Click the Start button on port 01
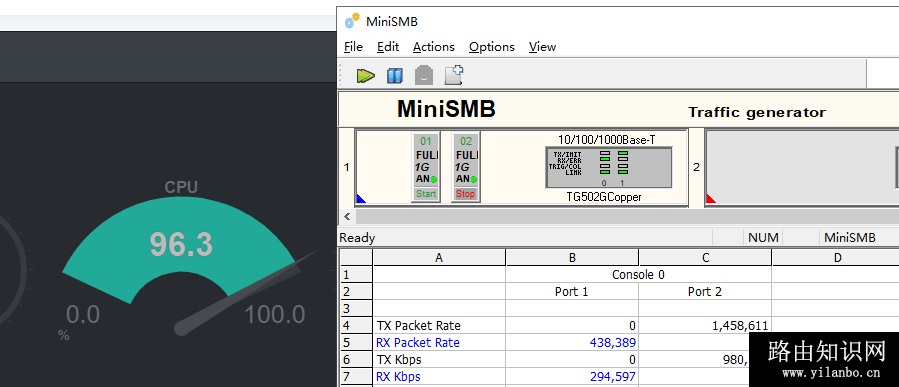 [426, 194]
